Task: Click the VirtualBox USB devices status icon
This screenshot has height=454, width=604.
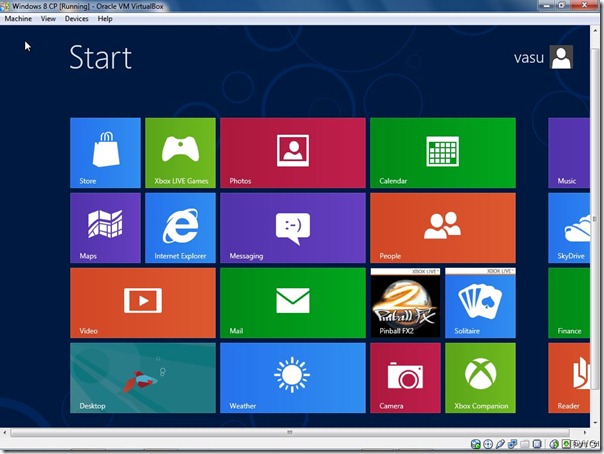Action: pyautogui.click(x=500, y=444)
